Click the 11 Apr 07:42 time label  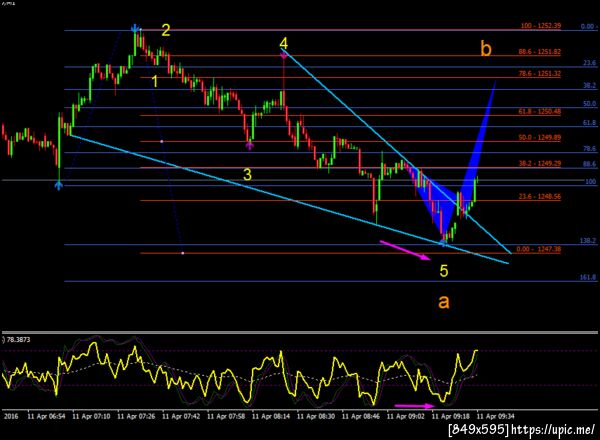click(181, 416)
